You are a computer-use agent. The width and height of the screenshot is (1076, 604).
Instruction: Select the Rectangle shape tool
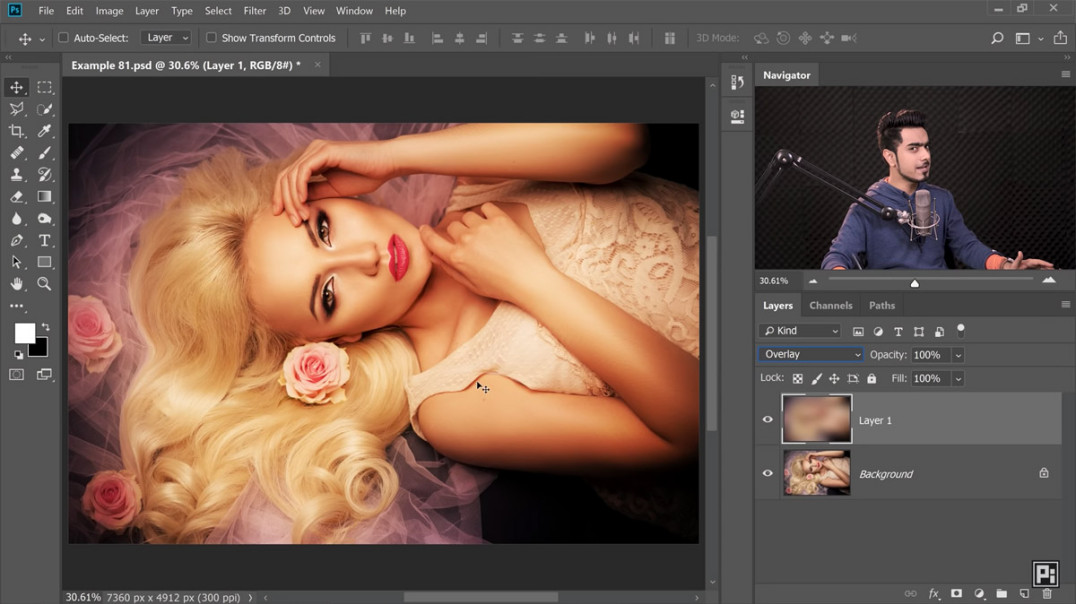[45, 262]
